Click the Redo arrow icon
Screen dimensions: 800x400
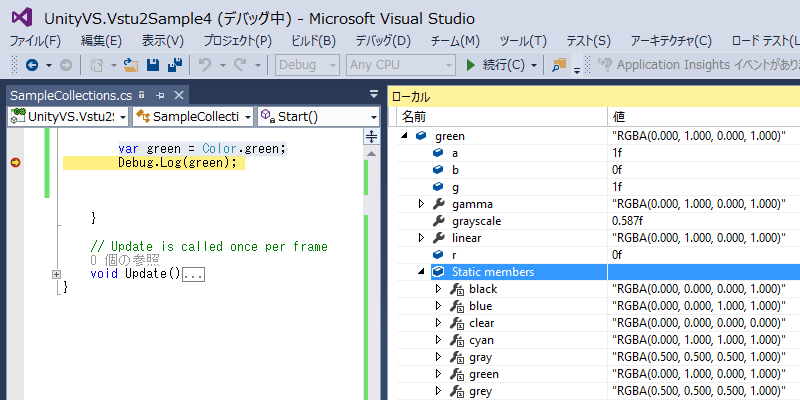(240, 65)
